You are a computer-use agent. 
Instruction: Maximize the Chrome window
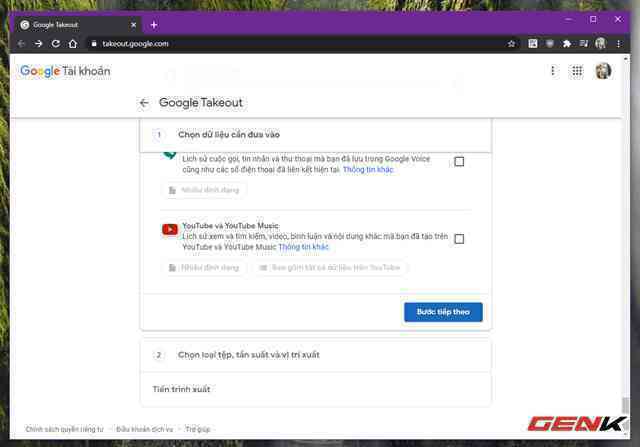(593, 19)
